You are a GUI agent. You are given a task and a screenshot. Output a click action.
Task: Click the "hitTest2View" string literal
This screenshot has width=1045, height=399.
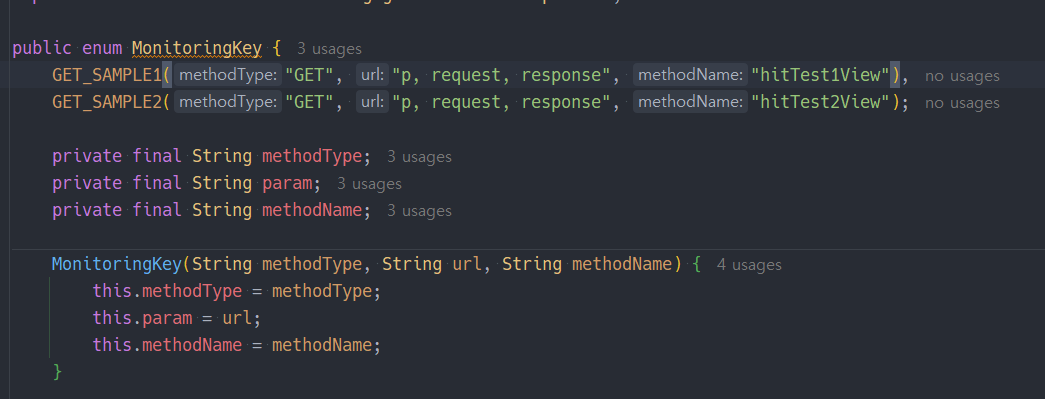[820, 103]
